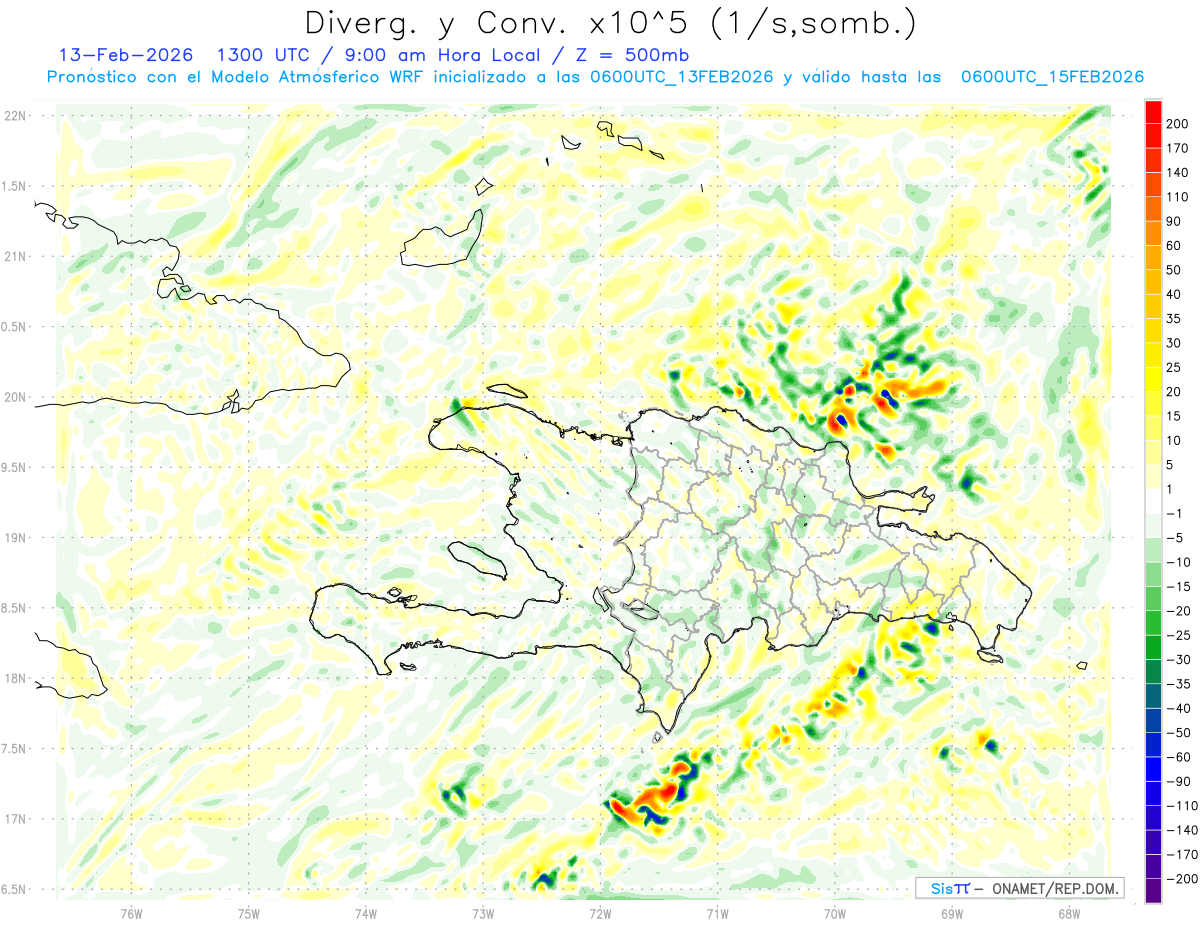Select the positive "140" color bar value
Image resolution: width=1200 pixels, height=927 pixels.
pyautogui.click(x=1179, y=172)
